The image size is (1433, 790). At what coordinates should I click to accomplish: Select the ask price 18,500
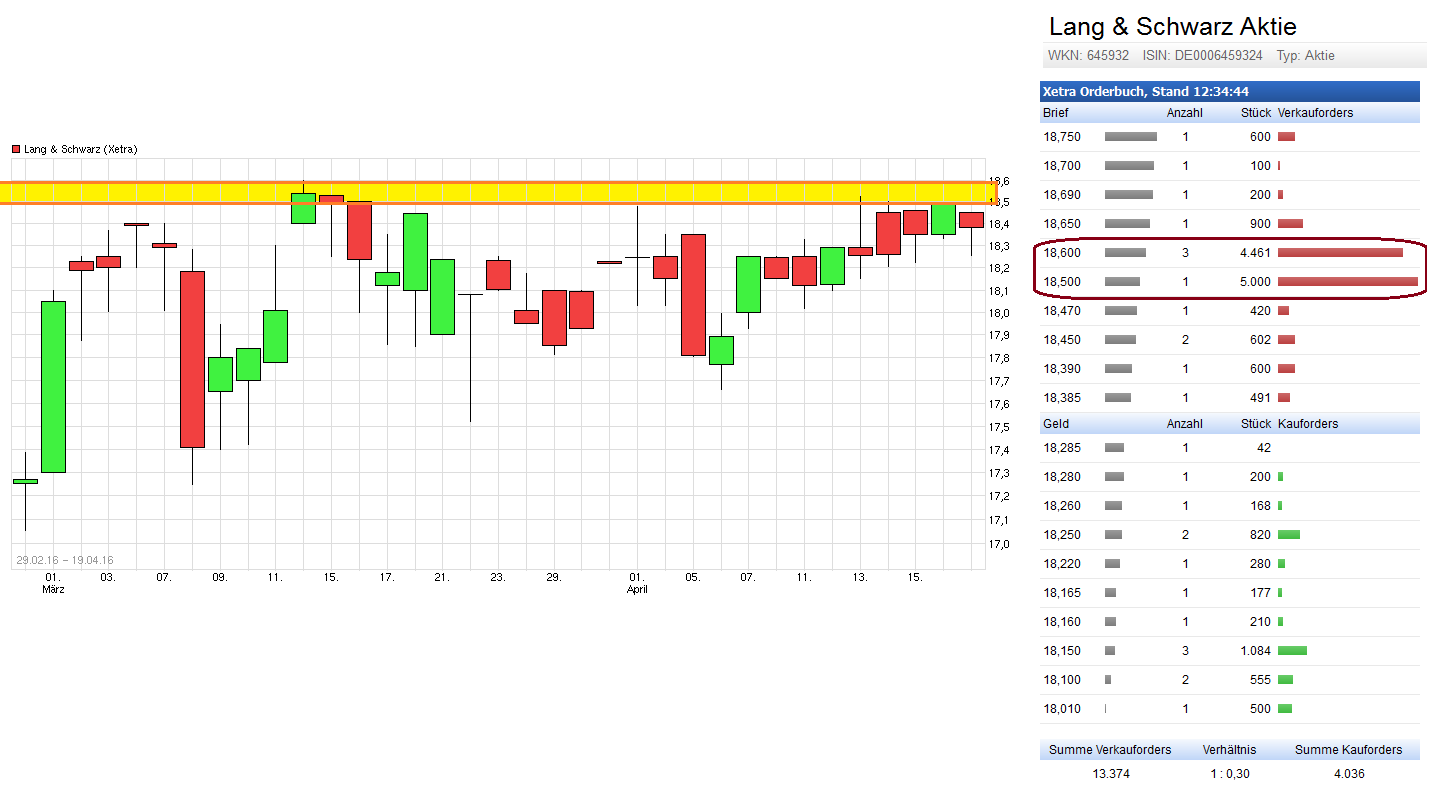point(1062,282)
